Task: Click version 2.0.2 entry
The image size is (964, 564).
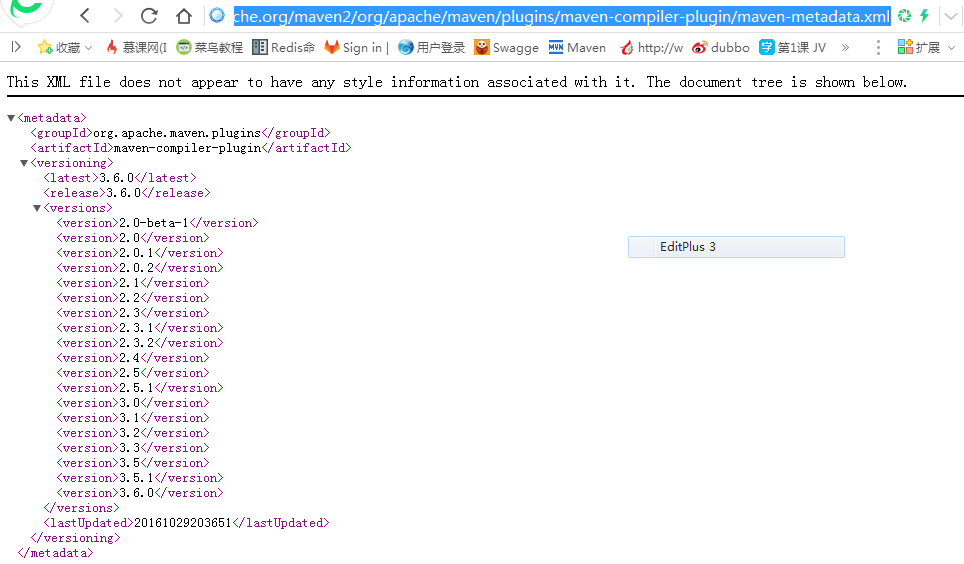Action: [140, 268]
